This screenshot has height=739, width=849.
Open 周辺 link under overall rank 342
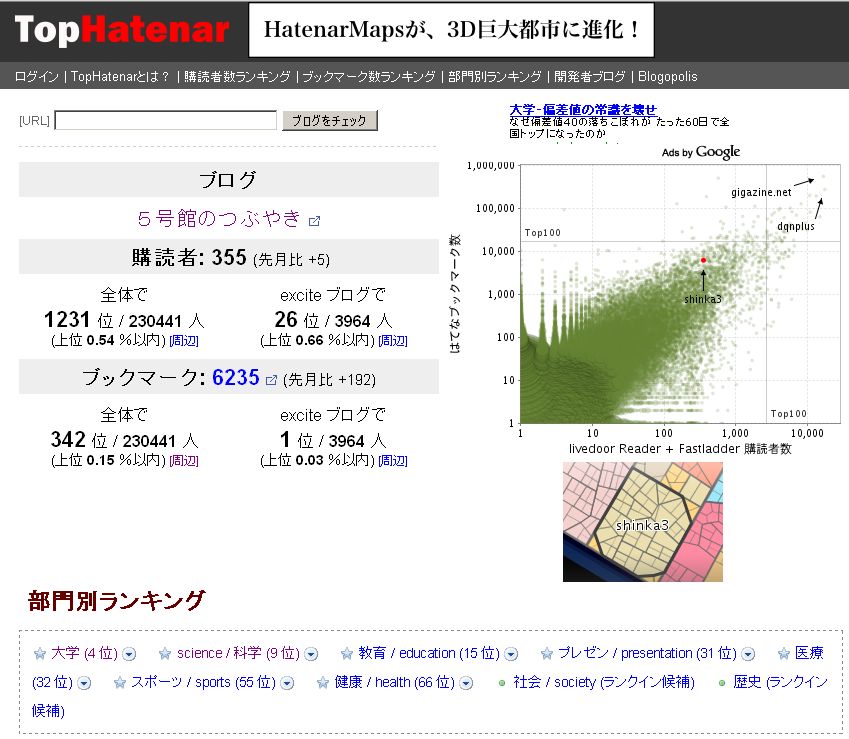coord(184,461)
